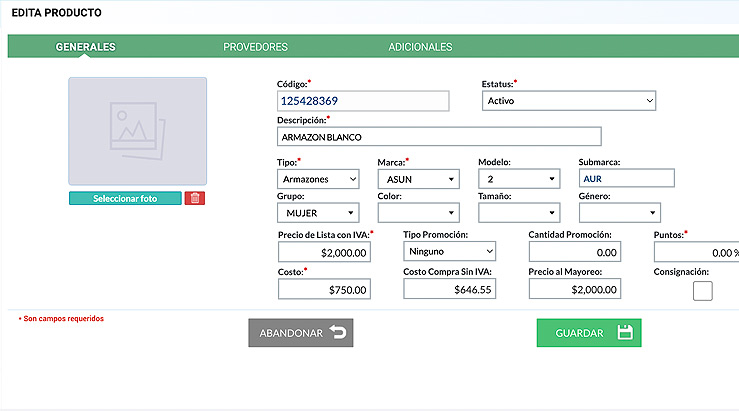Click the Costo price field
Viewport: 739px width, 411px height.
tap(324, 289)
